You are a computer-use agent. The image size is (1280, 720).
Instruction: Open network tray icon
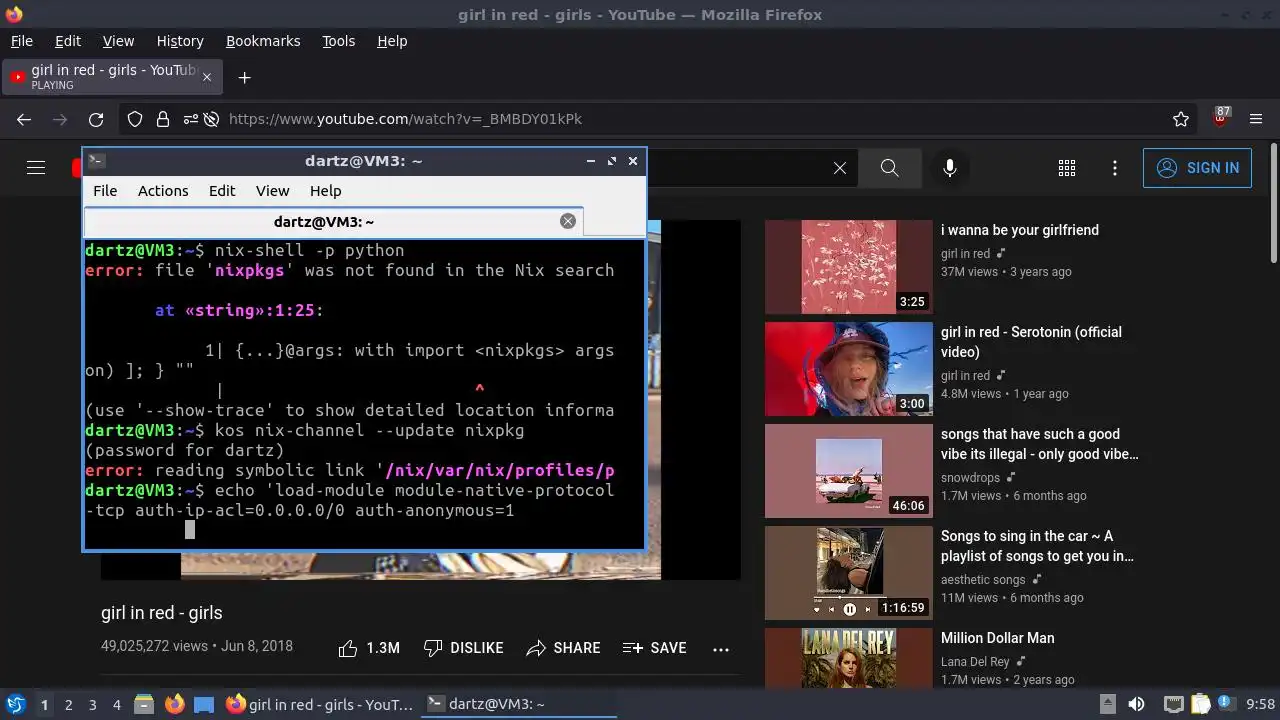[1174, 704]
